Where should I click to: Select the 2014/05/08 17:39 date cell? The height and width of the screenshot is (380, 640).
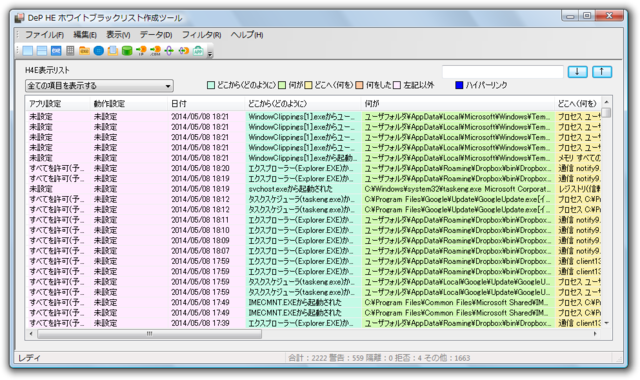[206, 323]
